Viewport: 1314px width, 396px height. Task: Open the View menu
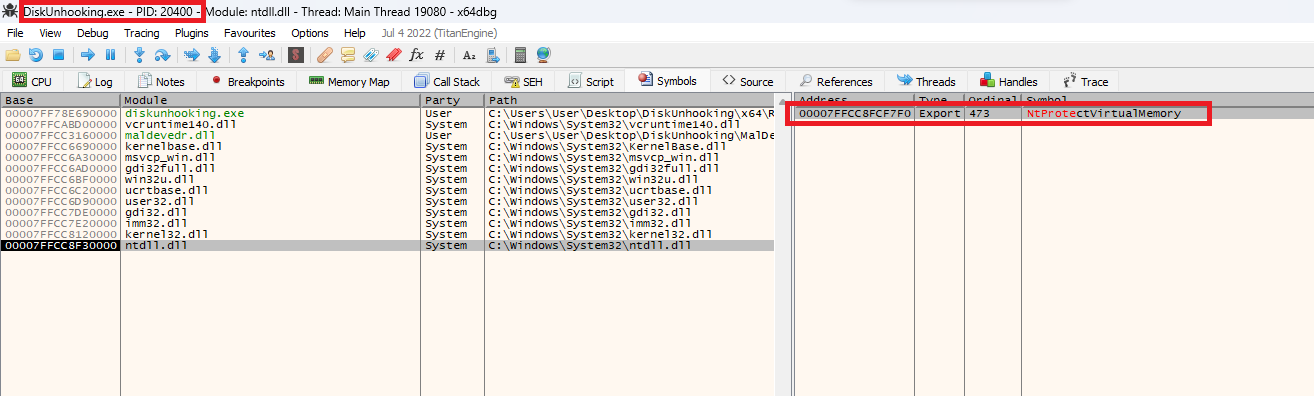(50, 33)
